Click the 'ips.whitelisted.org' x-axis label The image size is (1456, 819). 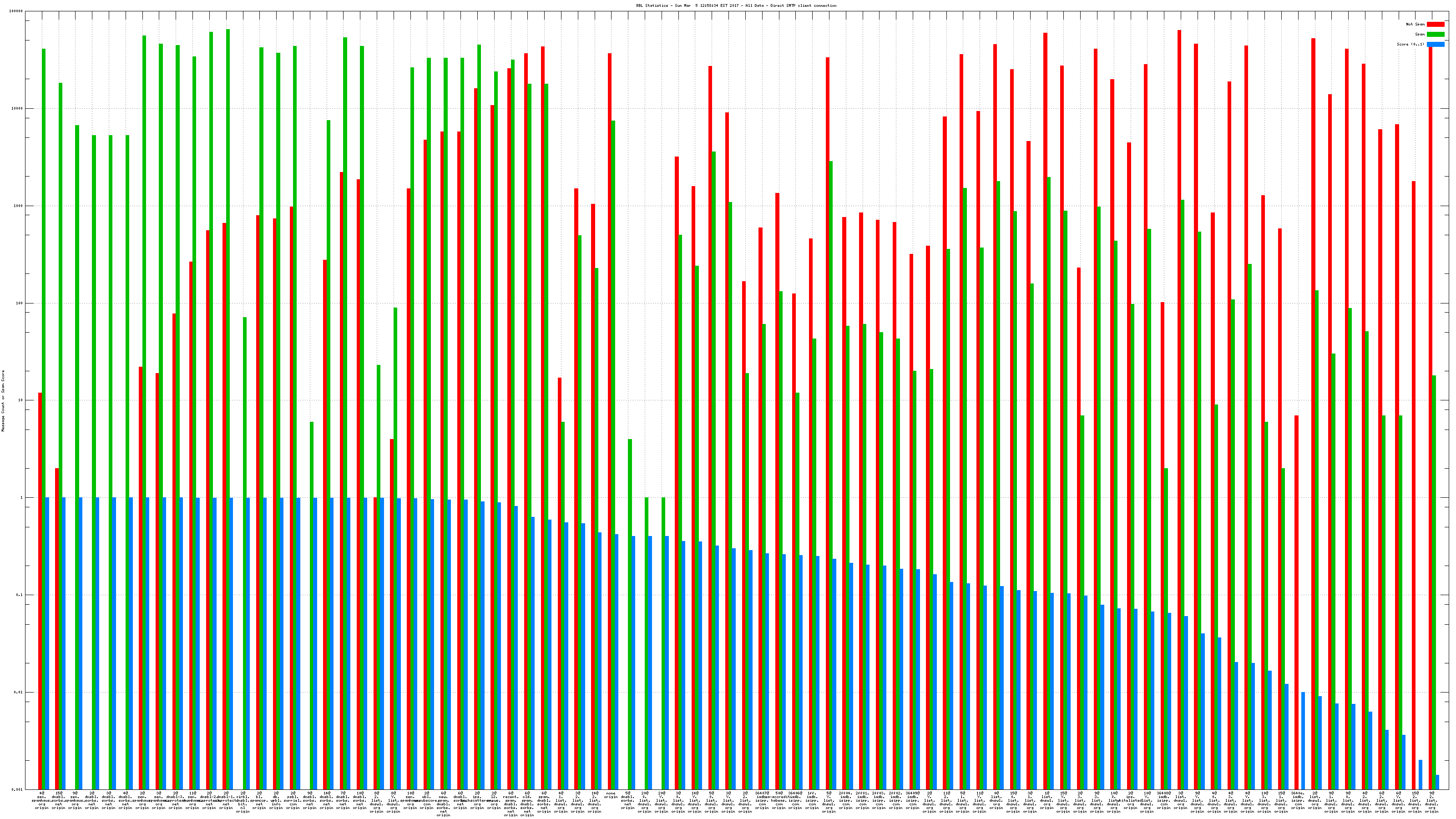pos(1130,800)
